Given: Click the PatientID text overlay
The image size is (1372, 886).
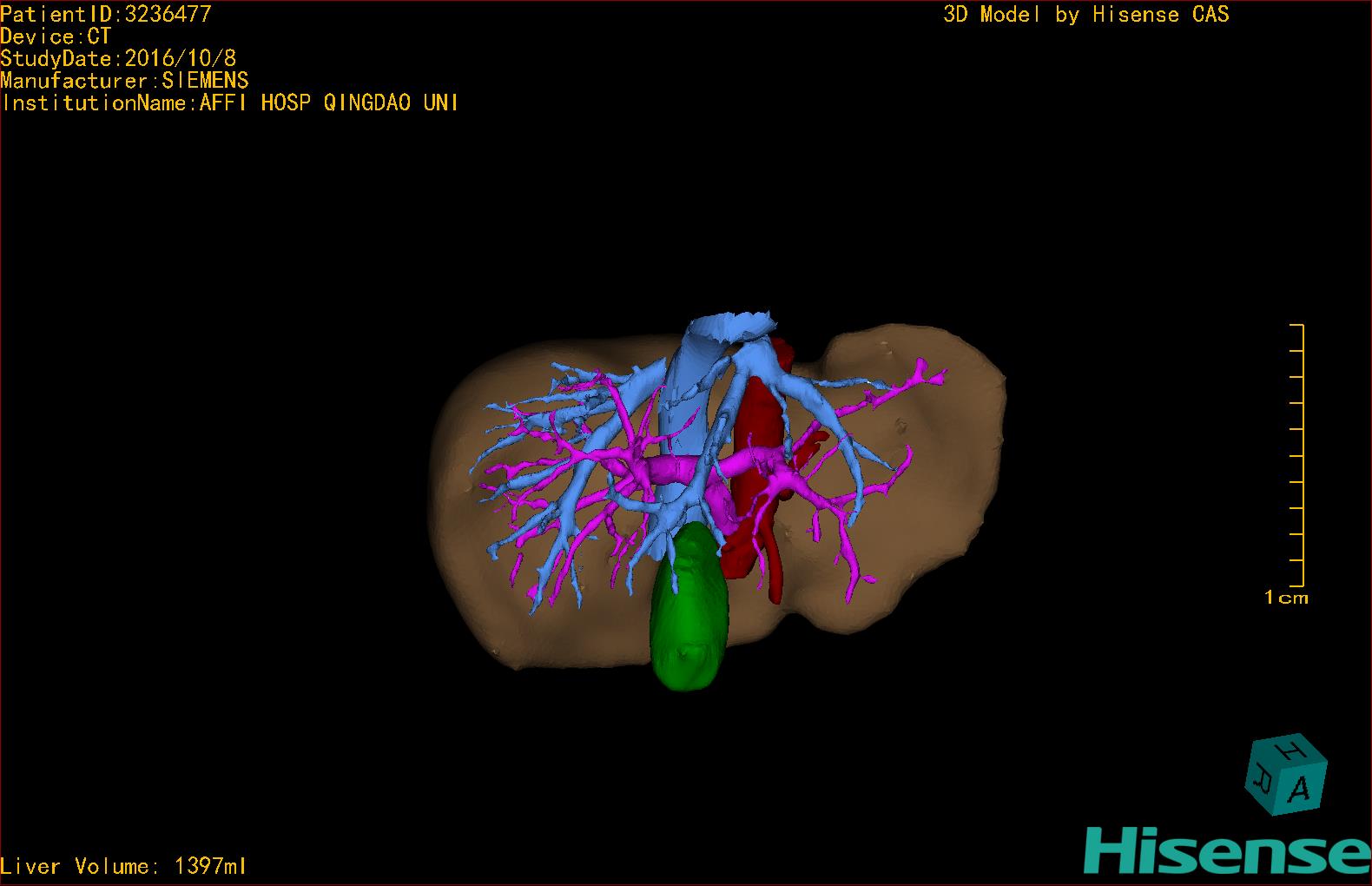Looking at the screenshot, I should 106,14.
